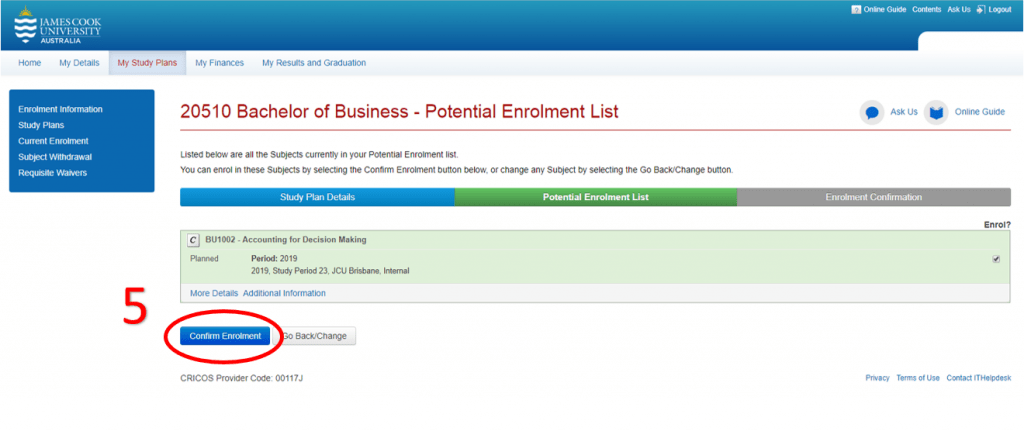
Task: Open the My Details tab
Action: click(79, 63)
